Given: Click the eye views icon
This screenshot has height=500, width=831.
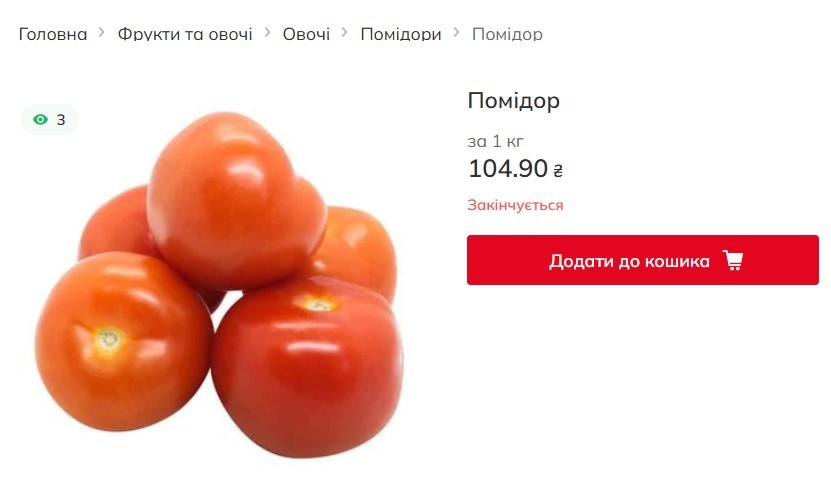Looking at the screenshot, I should tap(40, 119).
